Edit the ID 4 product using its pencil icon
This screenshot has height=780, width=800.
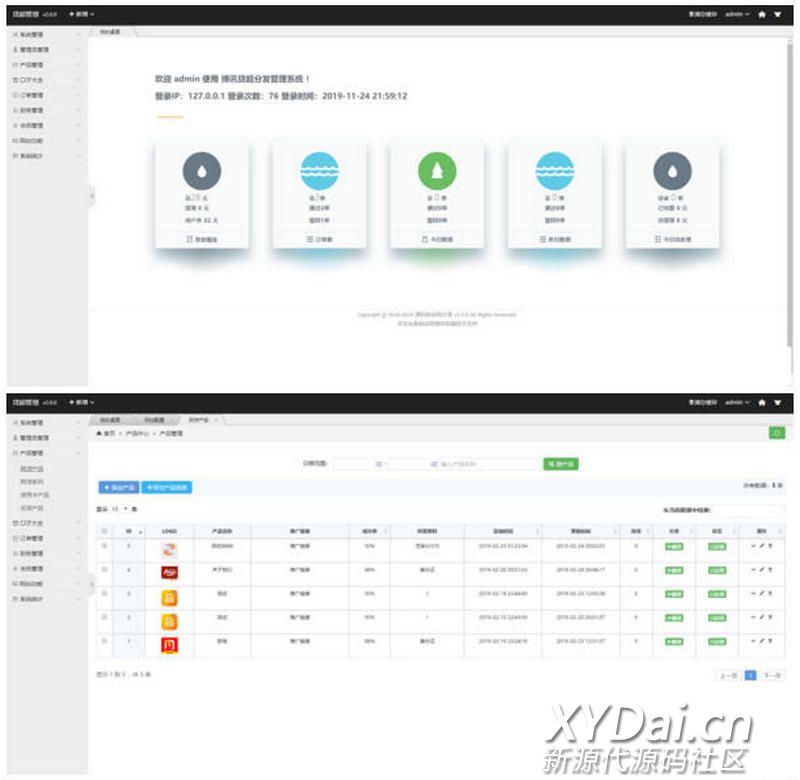click(762, 570)
